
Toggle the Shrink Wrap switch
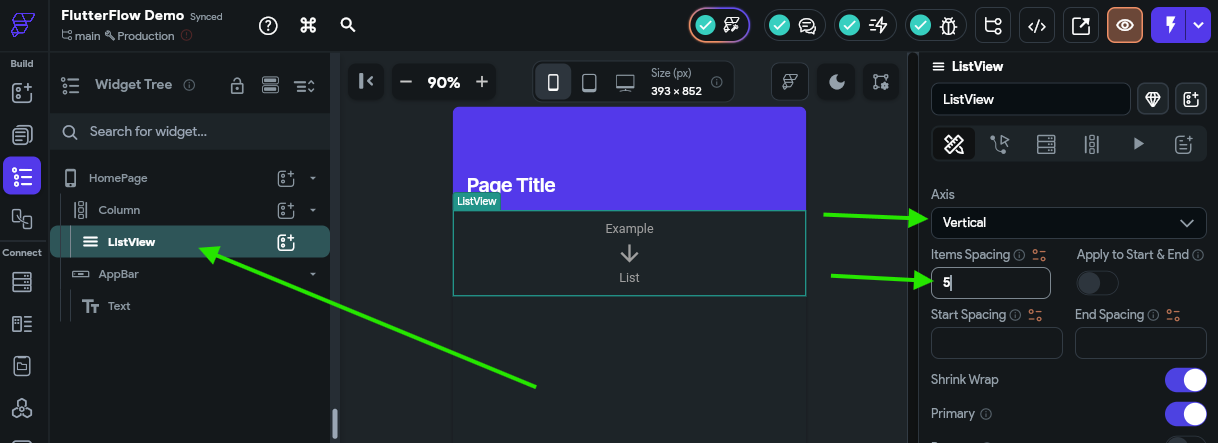coord(1186,380)
